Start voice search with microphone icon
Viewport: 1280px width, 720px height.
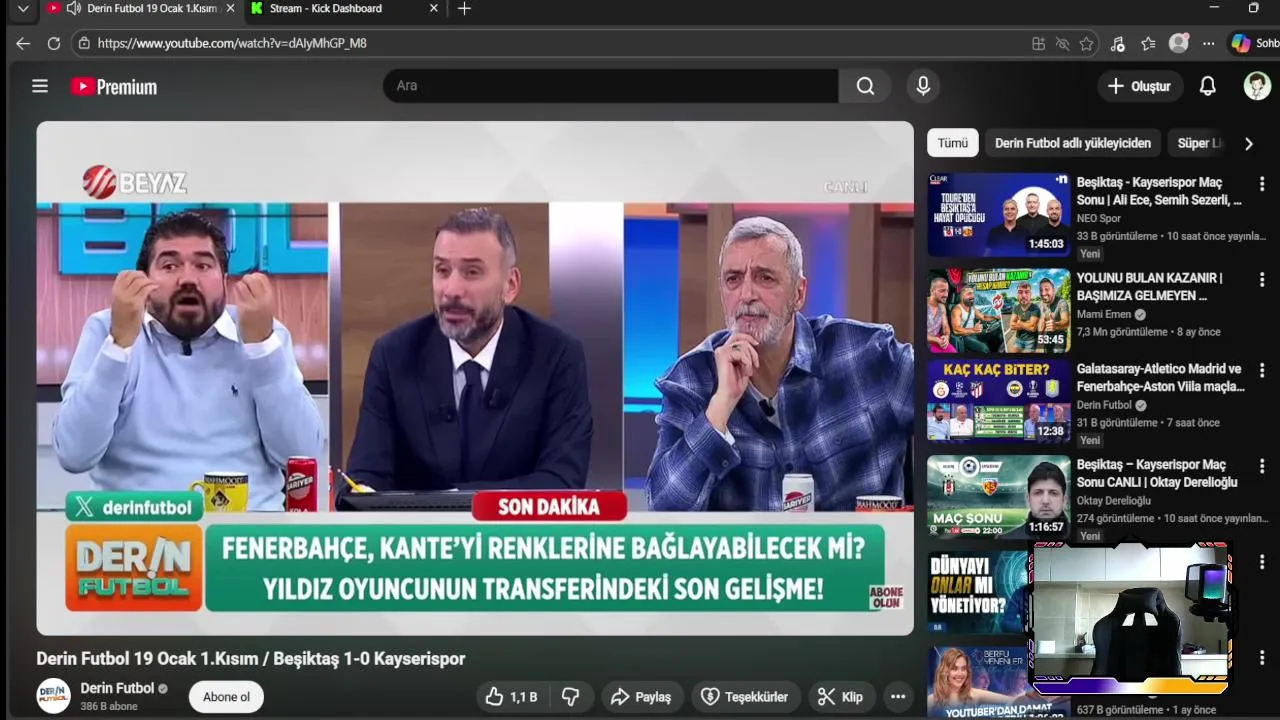(x=923, y=86)
